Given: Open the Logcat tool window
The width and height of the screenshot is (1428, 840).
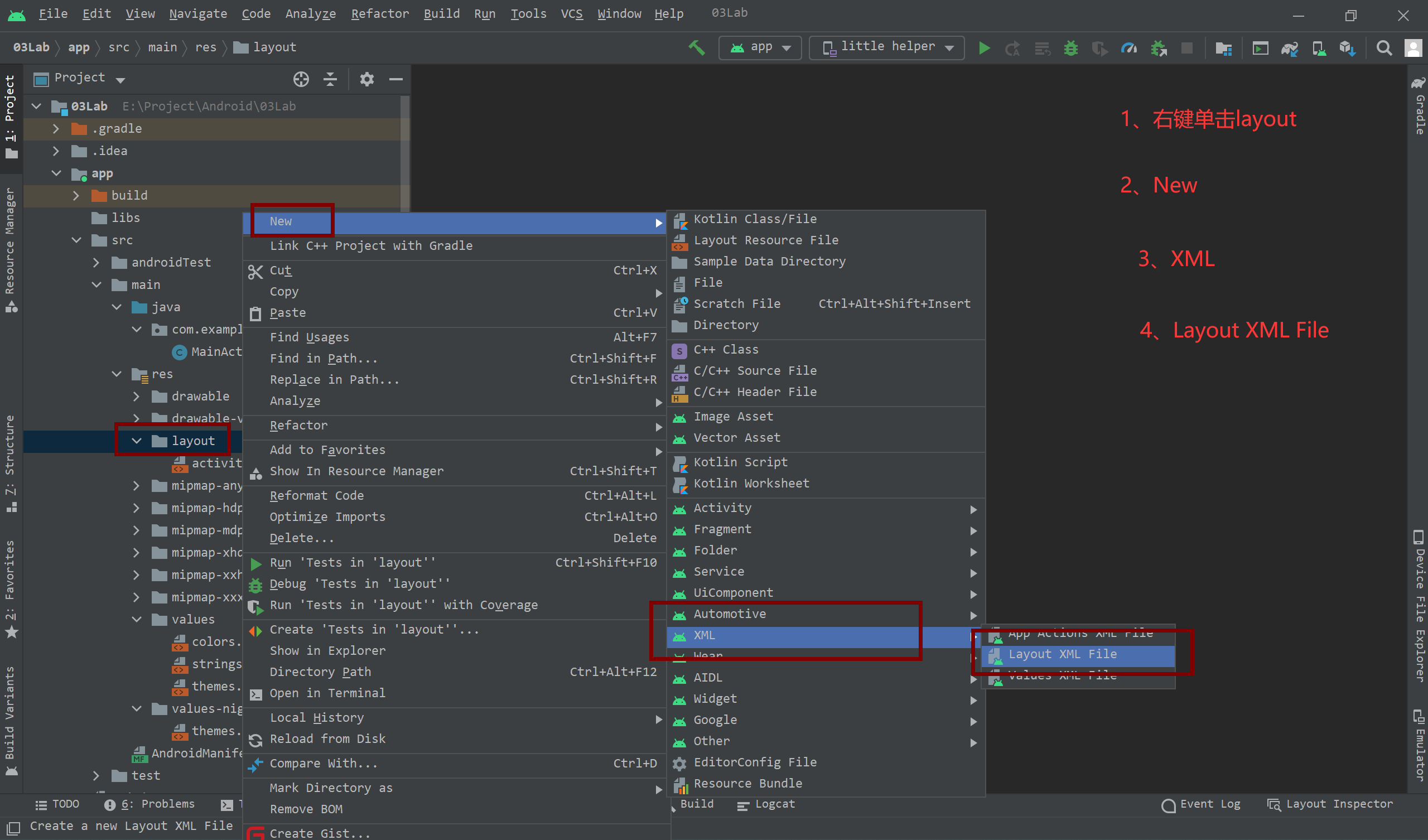Looking at the screenshot, I should 766,804.
